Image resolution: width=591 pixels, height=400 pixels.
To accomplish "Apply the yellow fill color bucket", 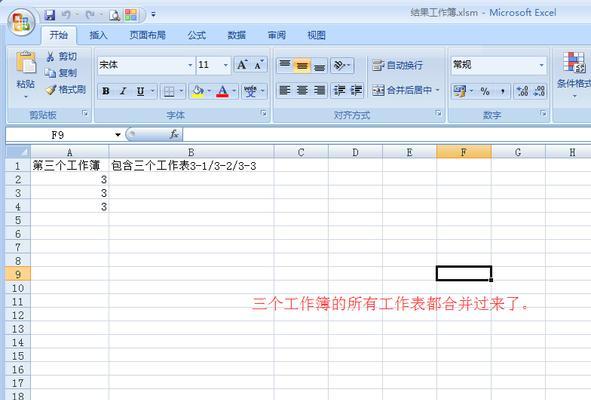I will pyautogui.click(x=198, y=91).
